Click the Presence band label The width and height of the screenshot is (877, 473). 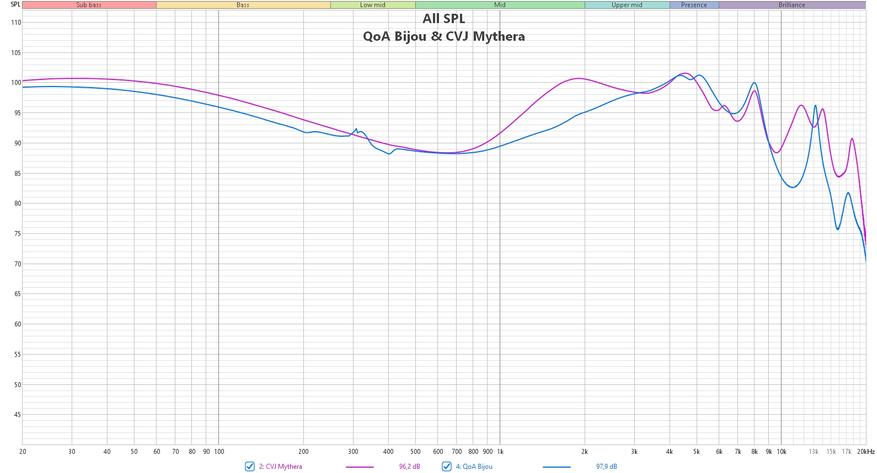pos(694,5)
